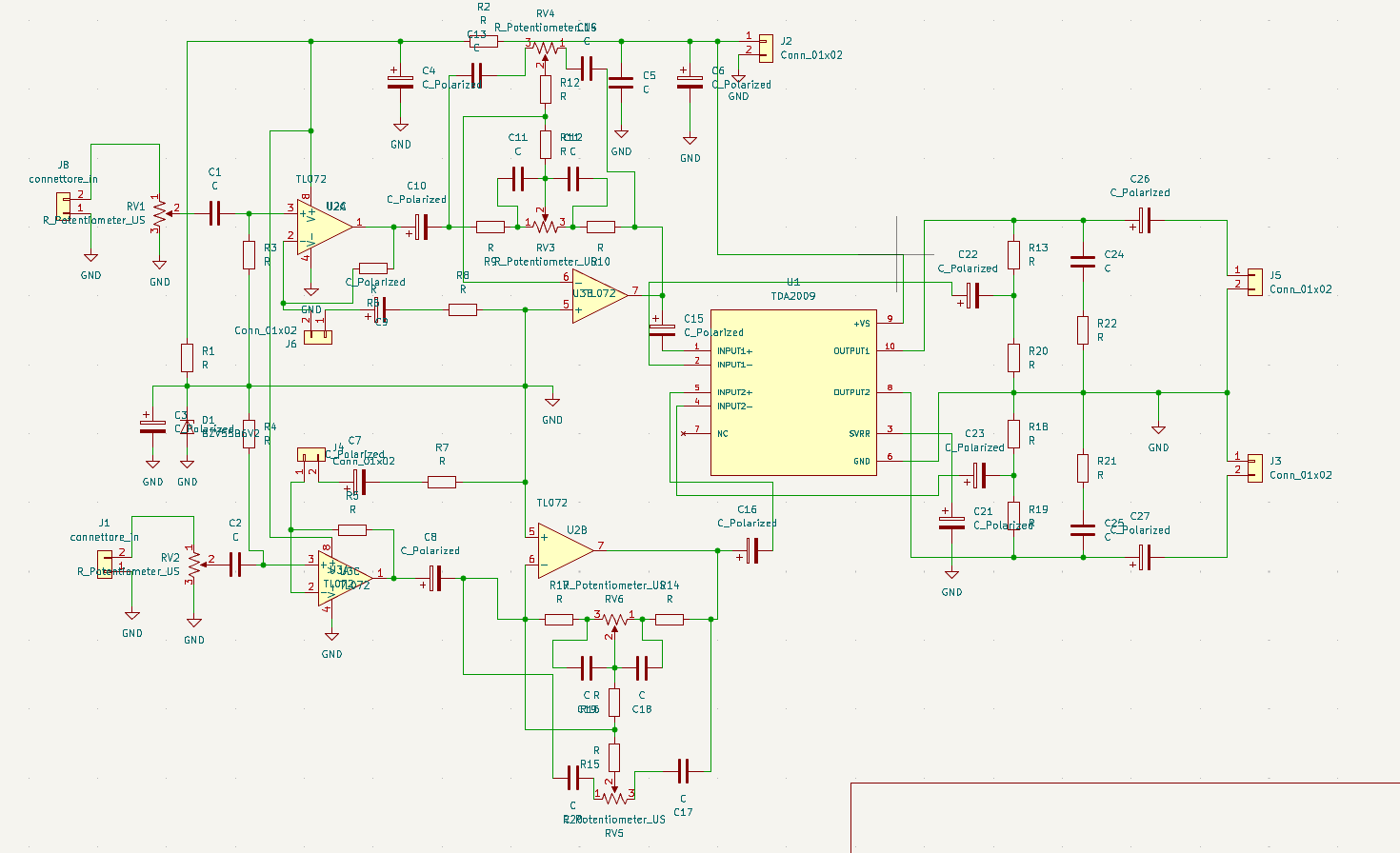Click capacitor C2 symbol
The height and width of the screenshot is (853, 1400).
click(235, 565)
